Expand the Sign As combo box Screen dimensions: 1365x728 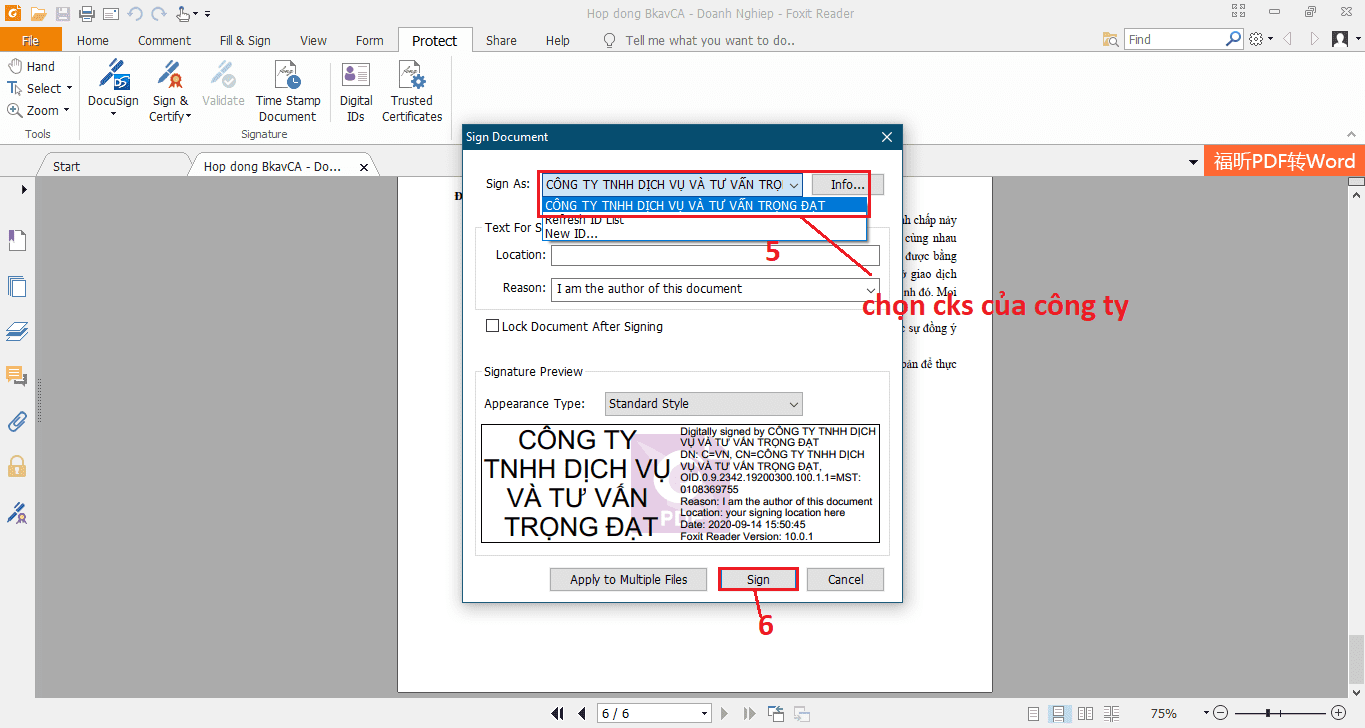793,185
